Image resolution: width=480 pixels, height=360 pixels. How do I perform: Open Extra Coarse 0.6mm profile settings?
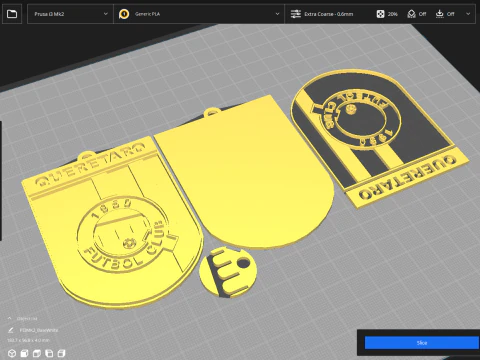(x=328, y=14)
